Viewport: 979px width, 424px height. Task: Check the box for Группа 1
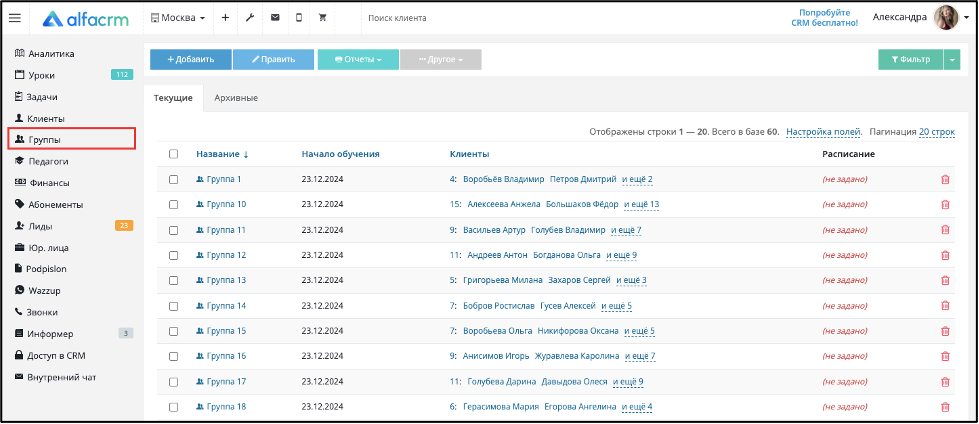174,179
